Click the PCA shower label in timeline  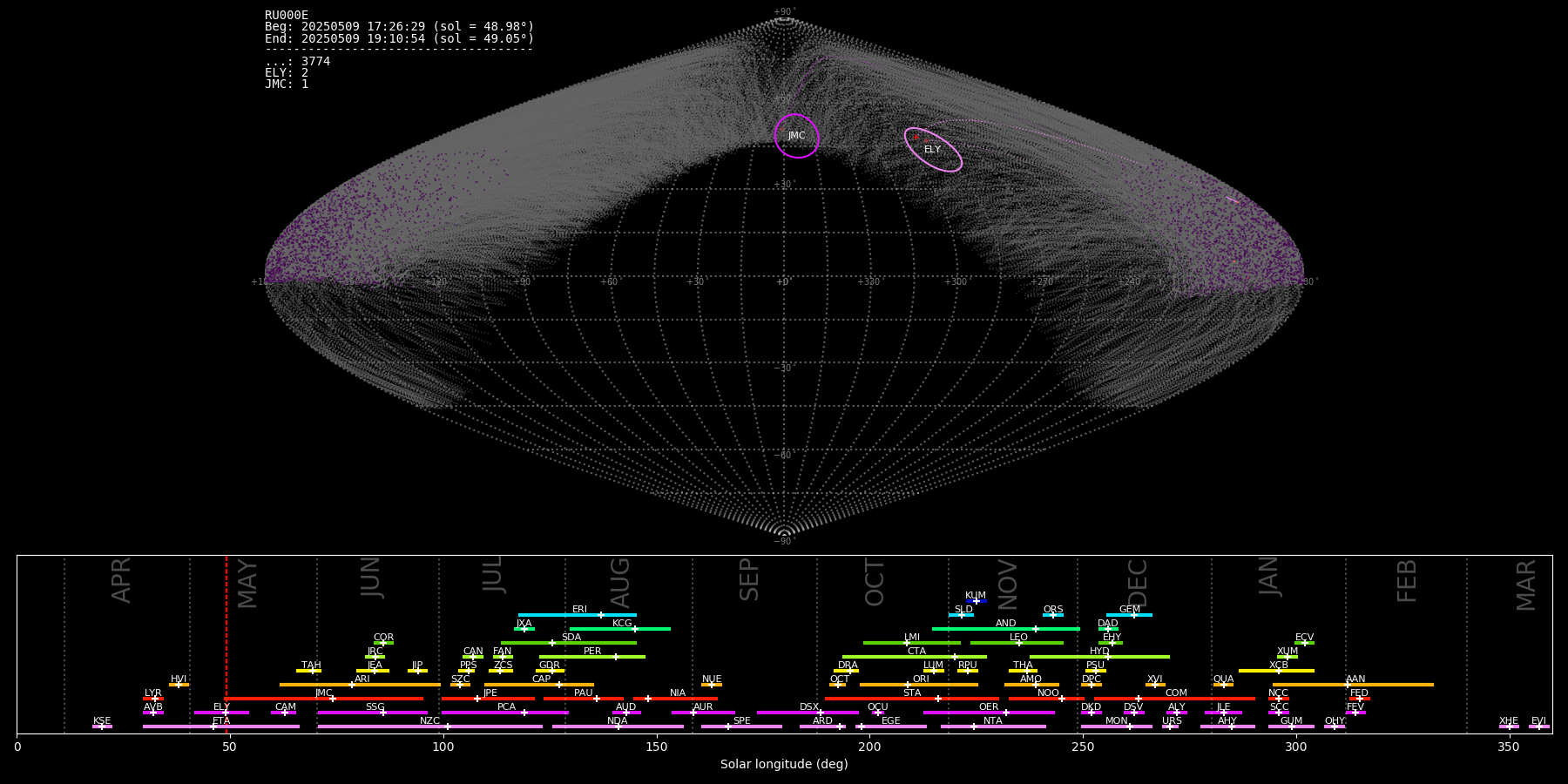pos(506,706)
